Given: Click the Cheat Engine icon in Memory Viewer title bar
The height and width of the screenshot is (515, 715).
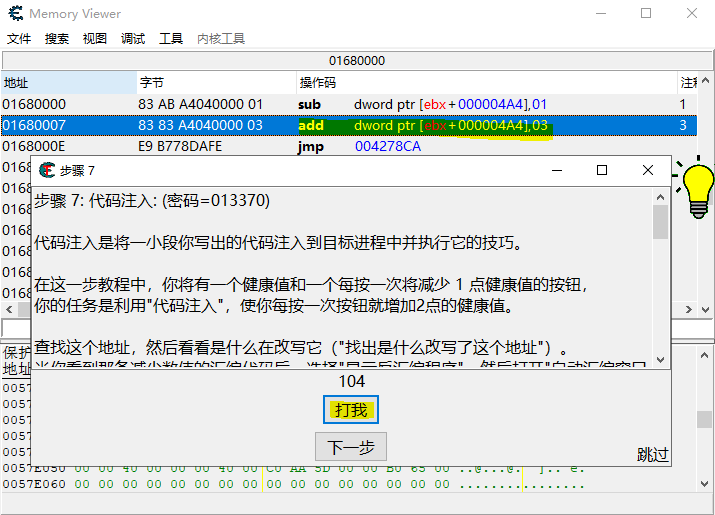Looking at the screenshot, I should [16, 13].
